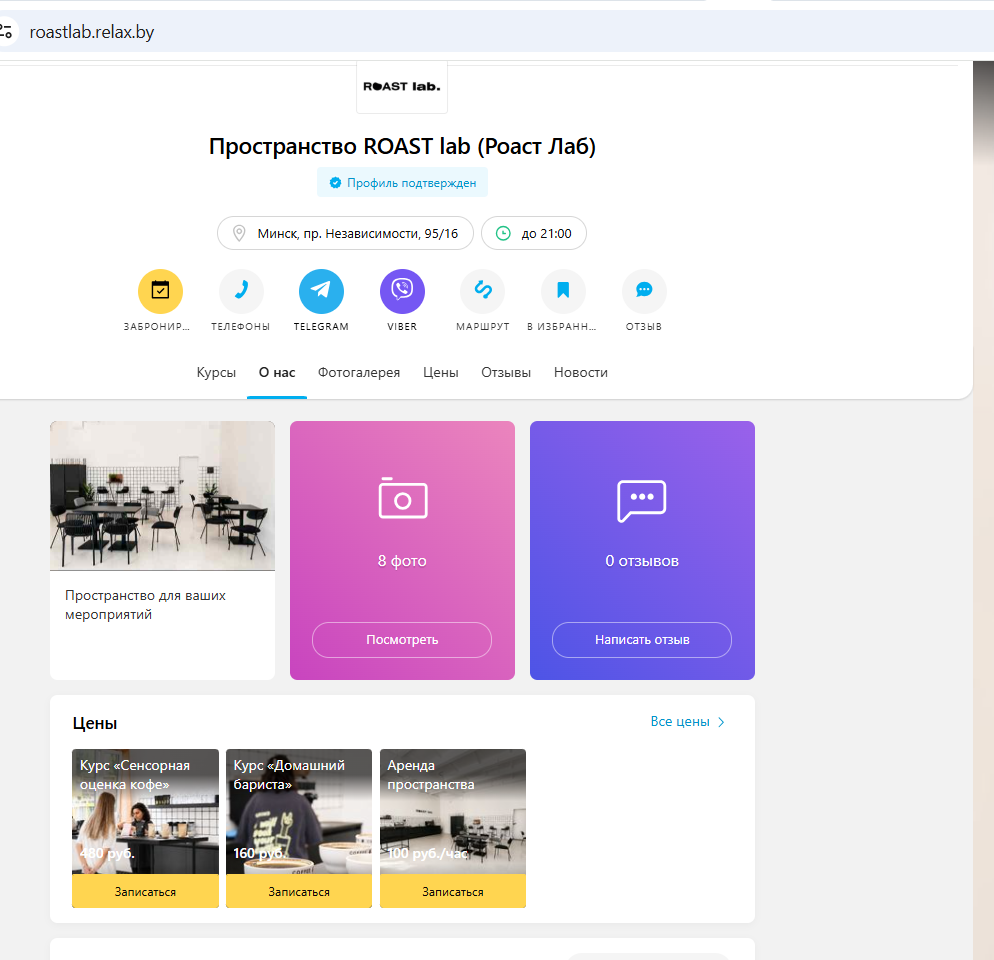
Task: Go to the Отзывы tab
Action: [506, 372]
